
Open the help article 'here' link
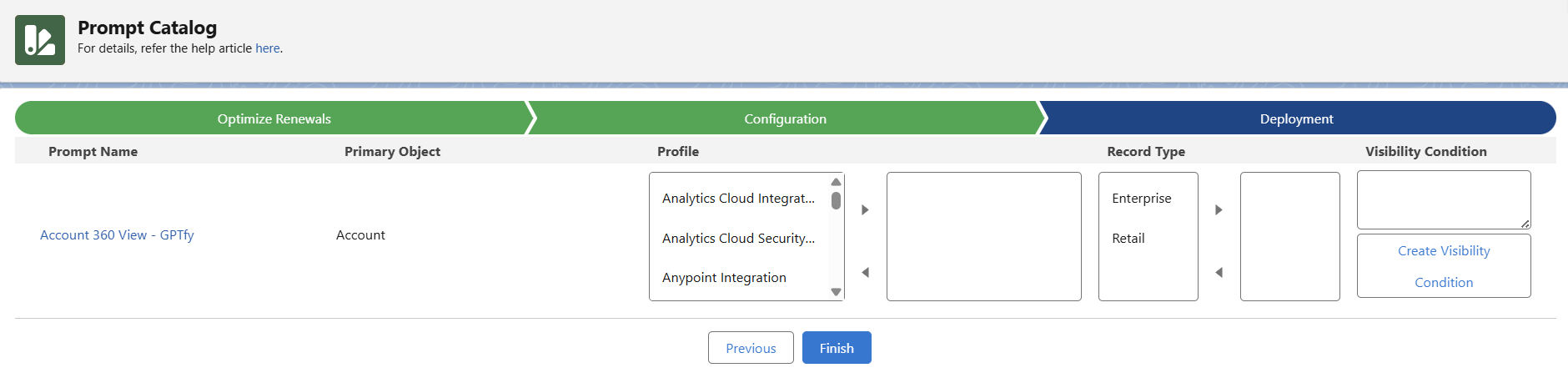[267, 48]
